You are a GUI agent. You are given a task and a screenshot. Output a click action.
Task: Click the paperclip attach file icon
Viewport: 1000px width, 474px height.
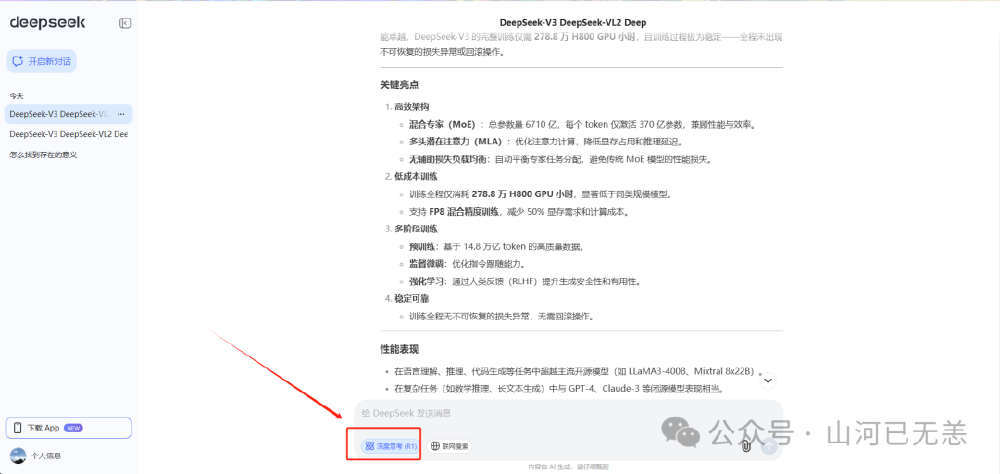[746, 447]
